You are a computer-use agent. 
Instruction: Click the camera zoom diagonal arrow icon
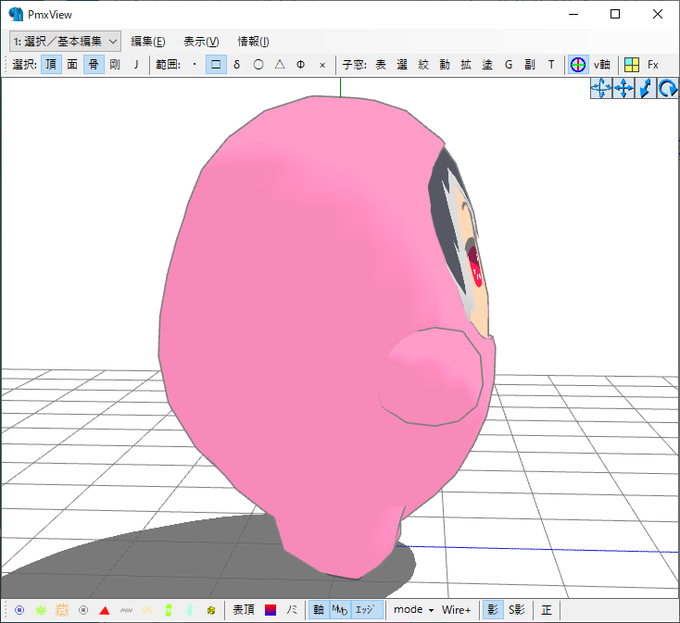click(645, 88)
